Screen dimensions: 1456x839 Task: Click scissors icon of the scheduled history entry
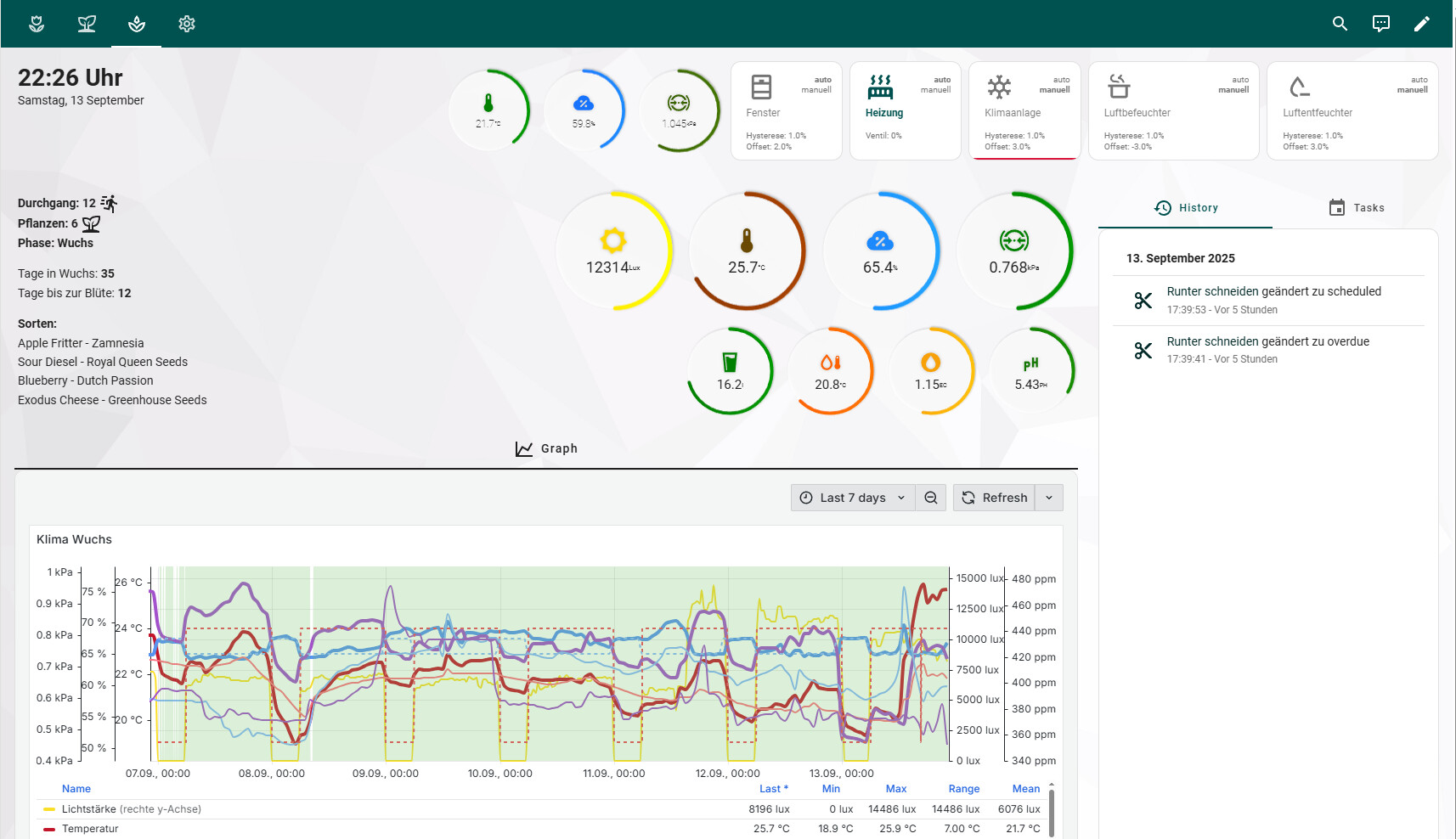click(1143, 301)
